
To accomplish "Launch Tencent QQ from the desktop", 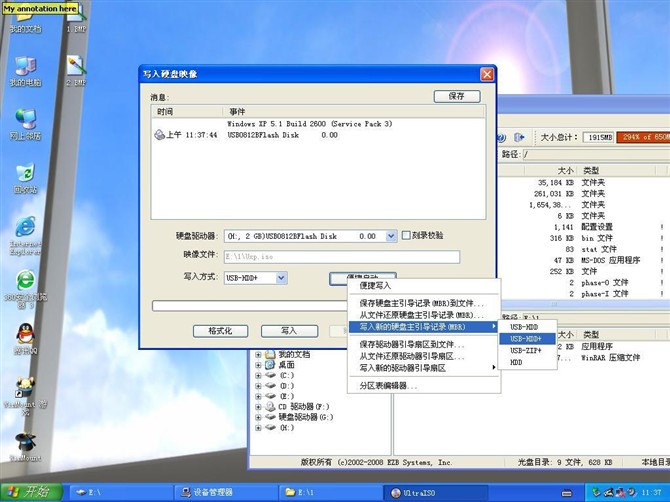I will click(x=24, y=335).
